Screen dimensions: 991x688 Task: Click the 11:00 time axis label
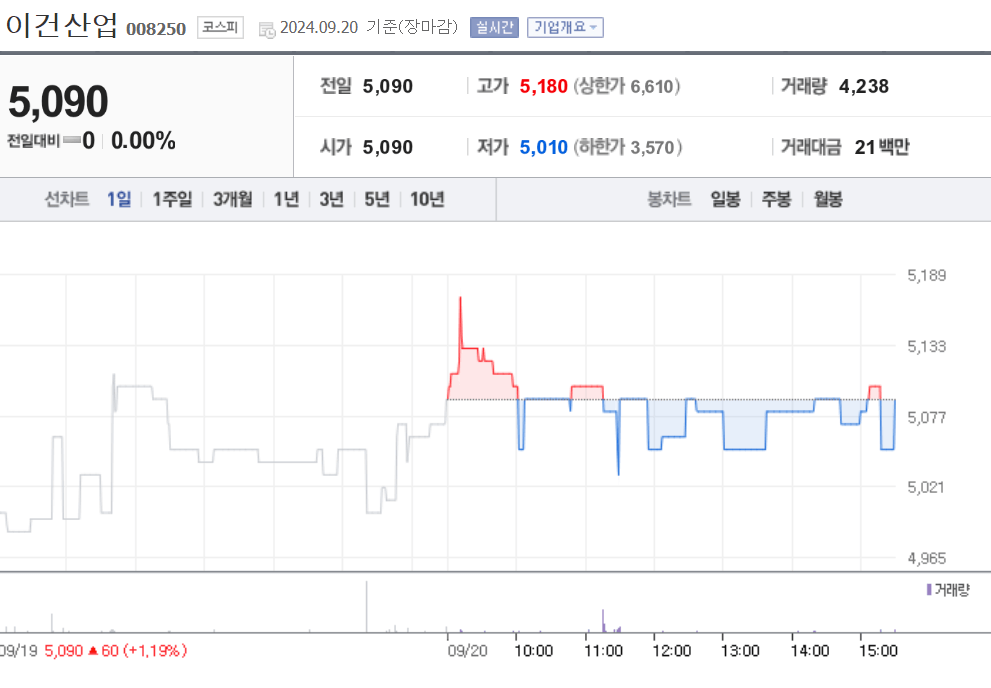tap(603, 651)
